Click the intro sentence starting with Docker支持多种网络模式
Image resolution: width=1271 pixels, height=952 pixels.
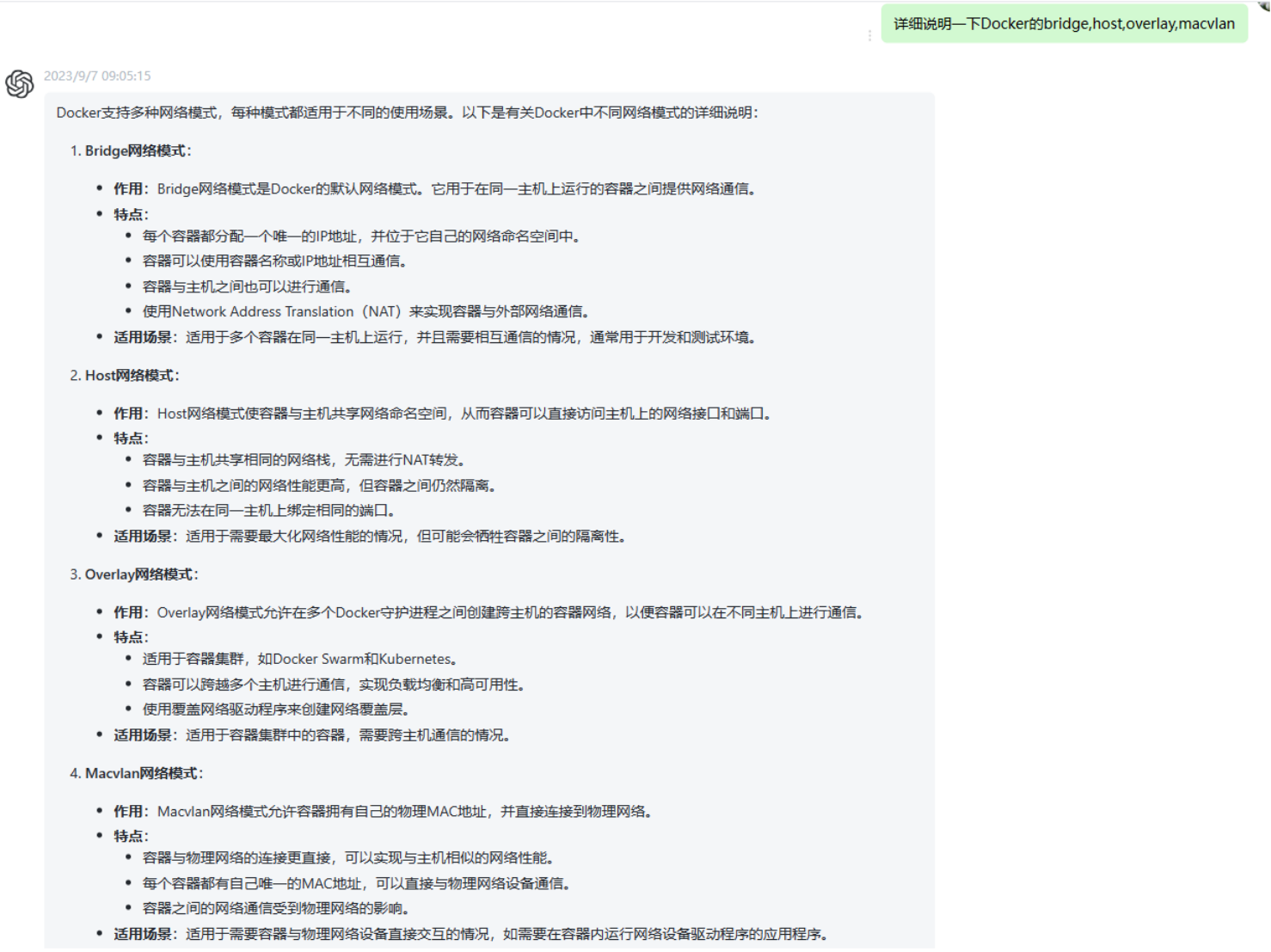[407, 113]
